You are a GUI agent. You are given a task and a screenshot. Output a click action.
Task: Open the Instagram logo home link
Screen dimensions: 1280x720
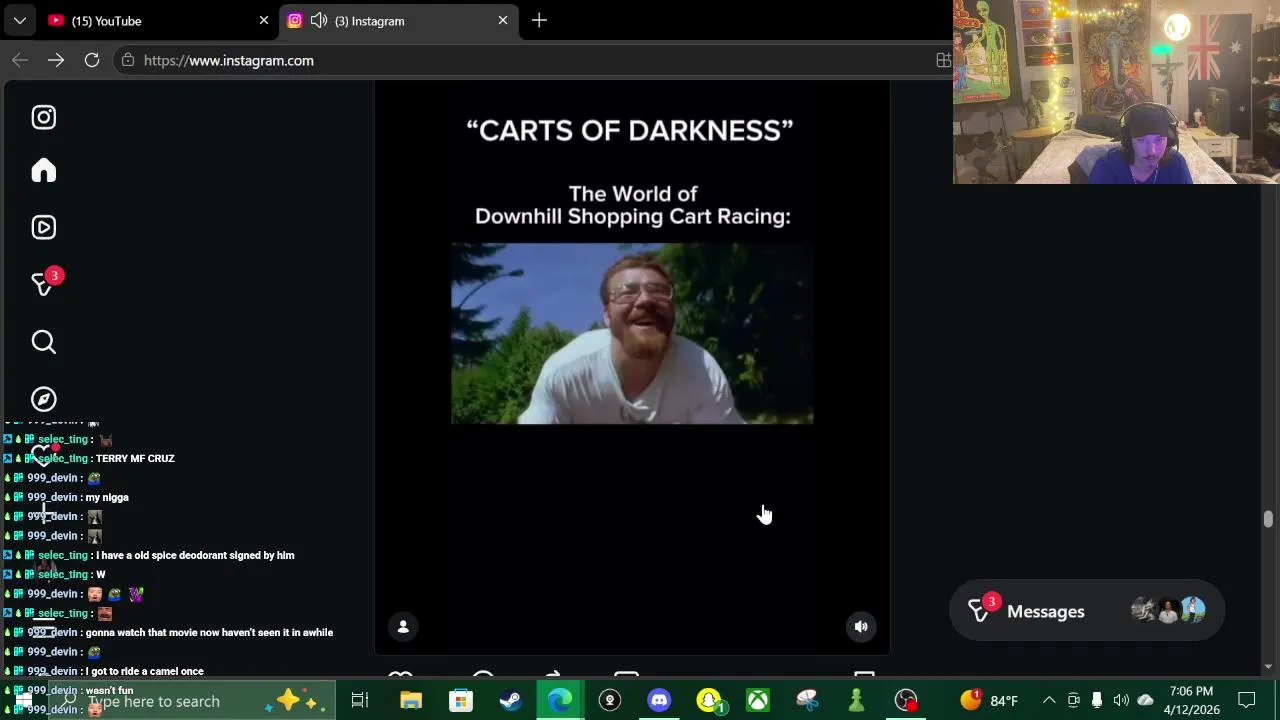[x=43, y=117]
